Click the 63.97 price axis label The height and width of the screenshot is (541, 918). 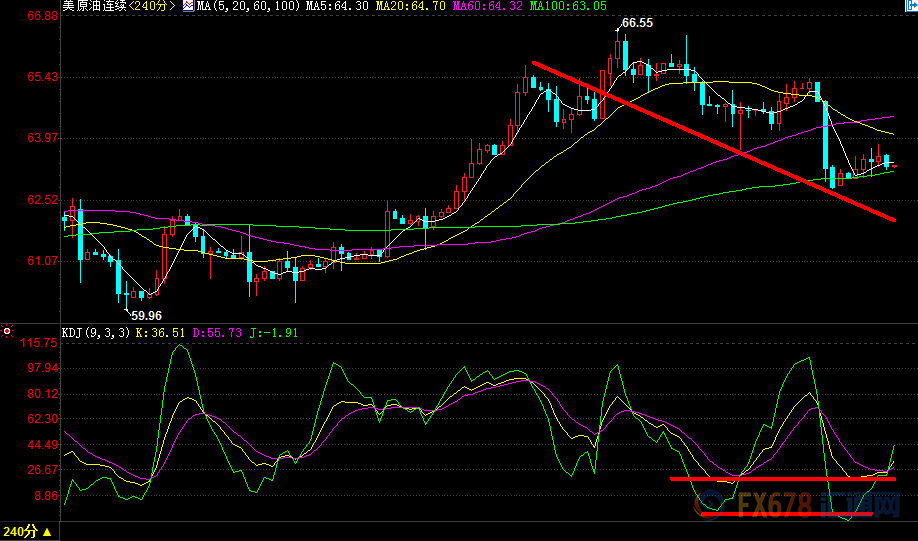[x=43, y=138]
